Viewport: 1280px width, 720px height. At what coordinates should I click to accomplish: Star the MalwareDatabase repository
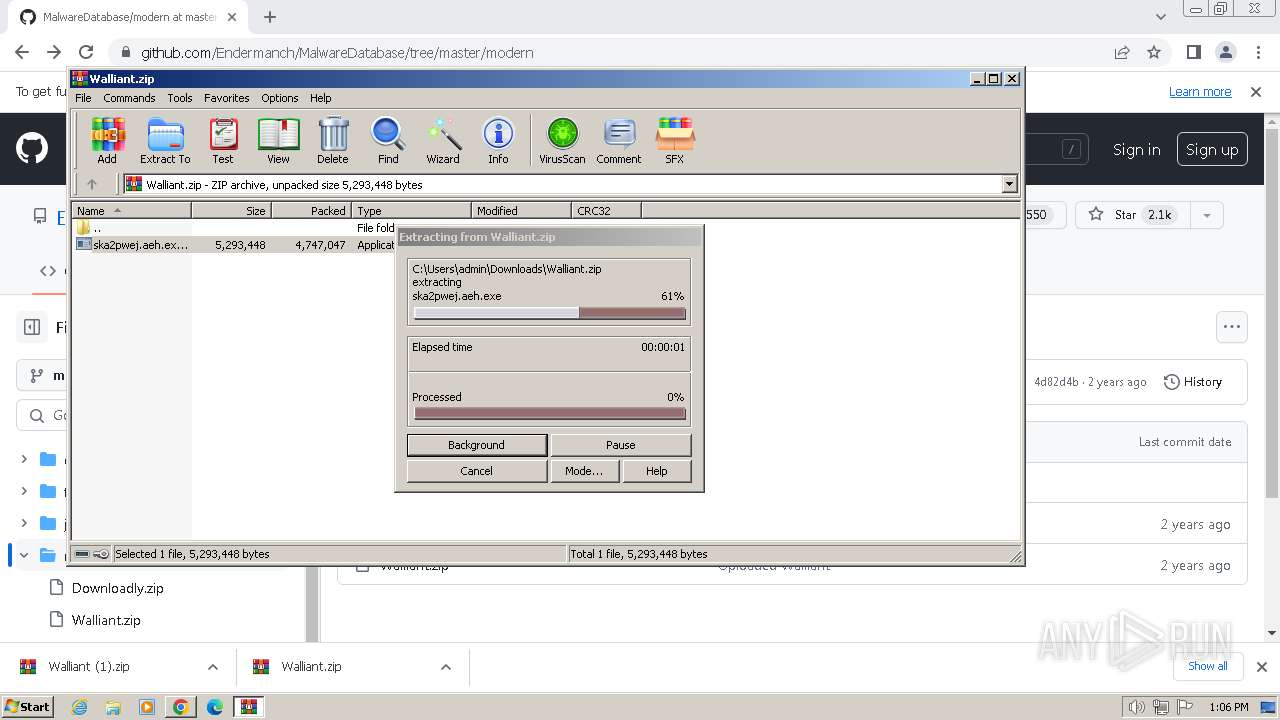coord(1131,215)
